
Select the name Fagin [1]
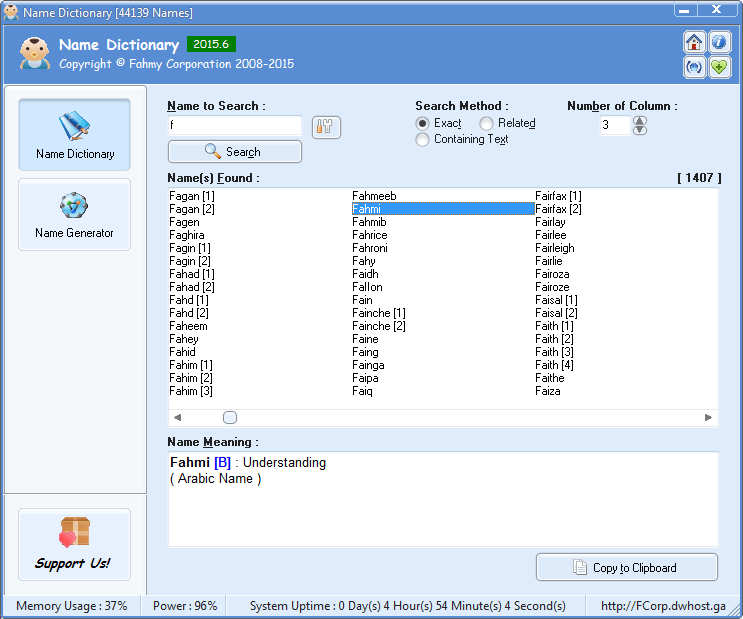pyautogui.click(x=190, y=248)
